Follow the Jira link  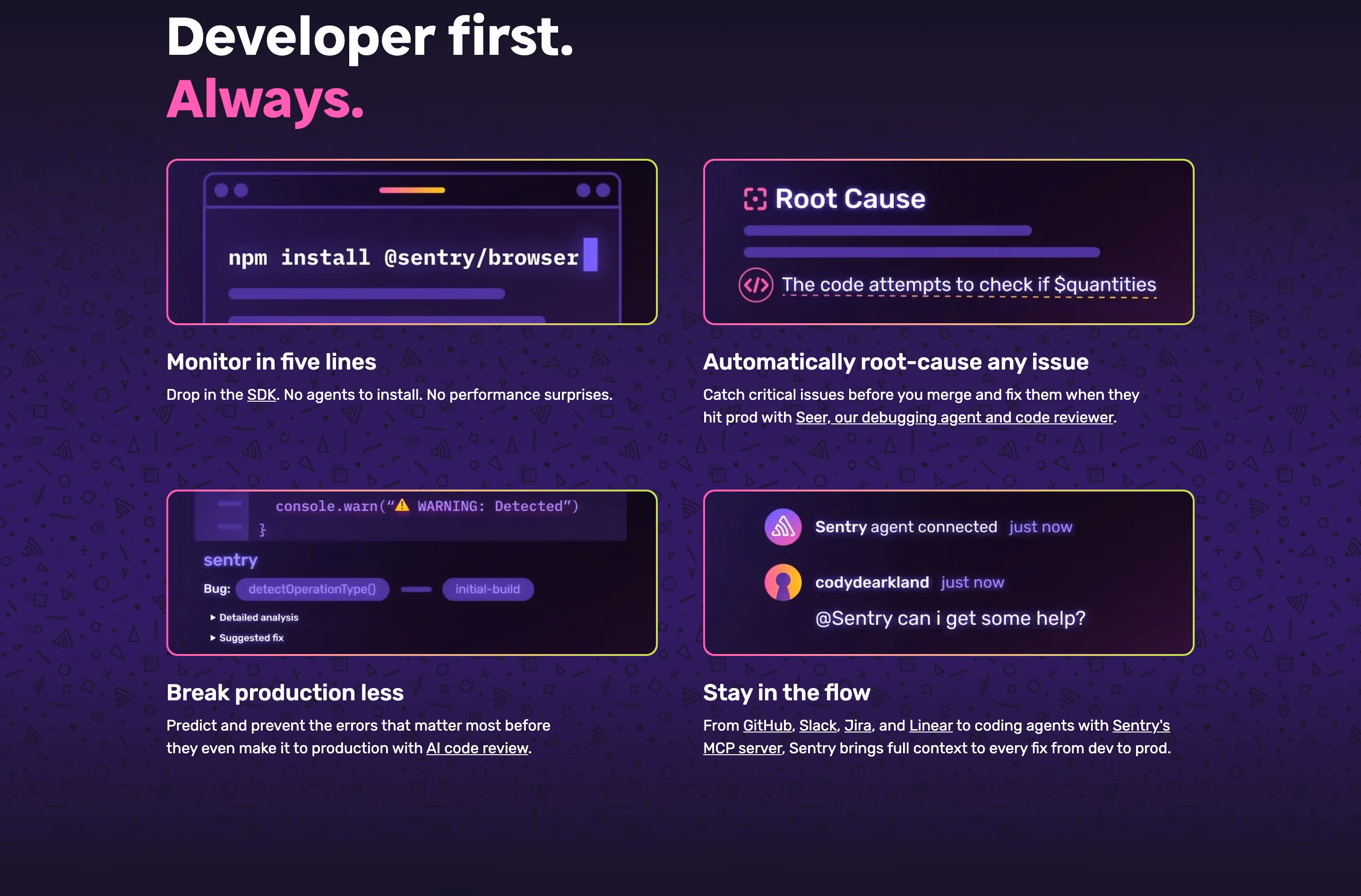pyautogui.click(x=858, y=725)
